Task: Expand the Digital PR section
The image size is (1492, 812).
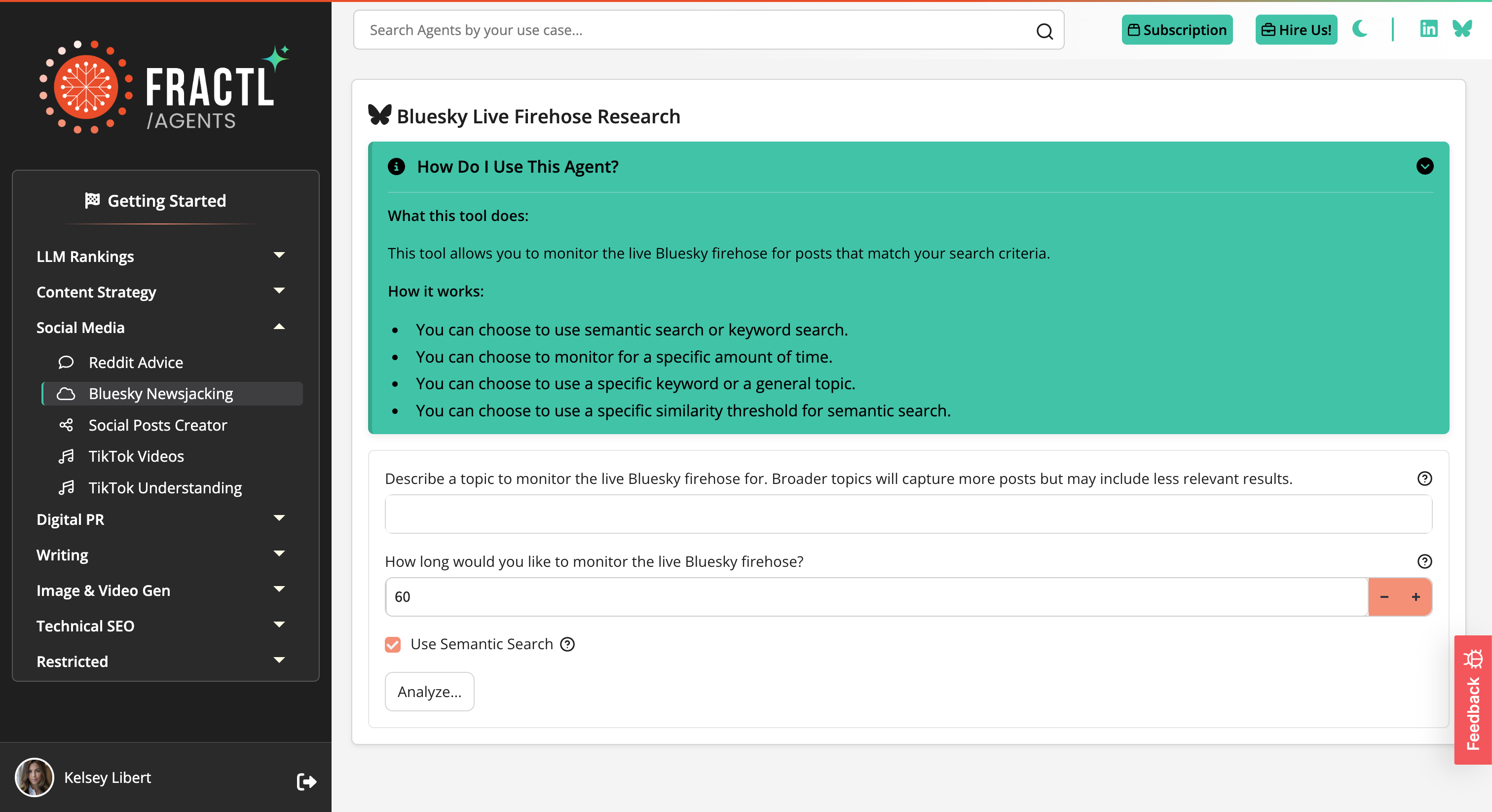Action: (x=280, y=519)
